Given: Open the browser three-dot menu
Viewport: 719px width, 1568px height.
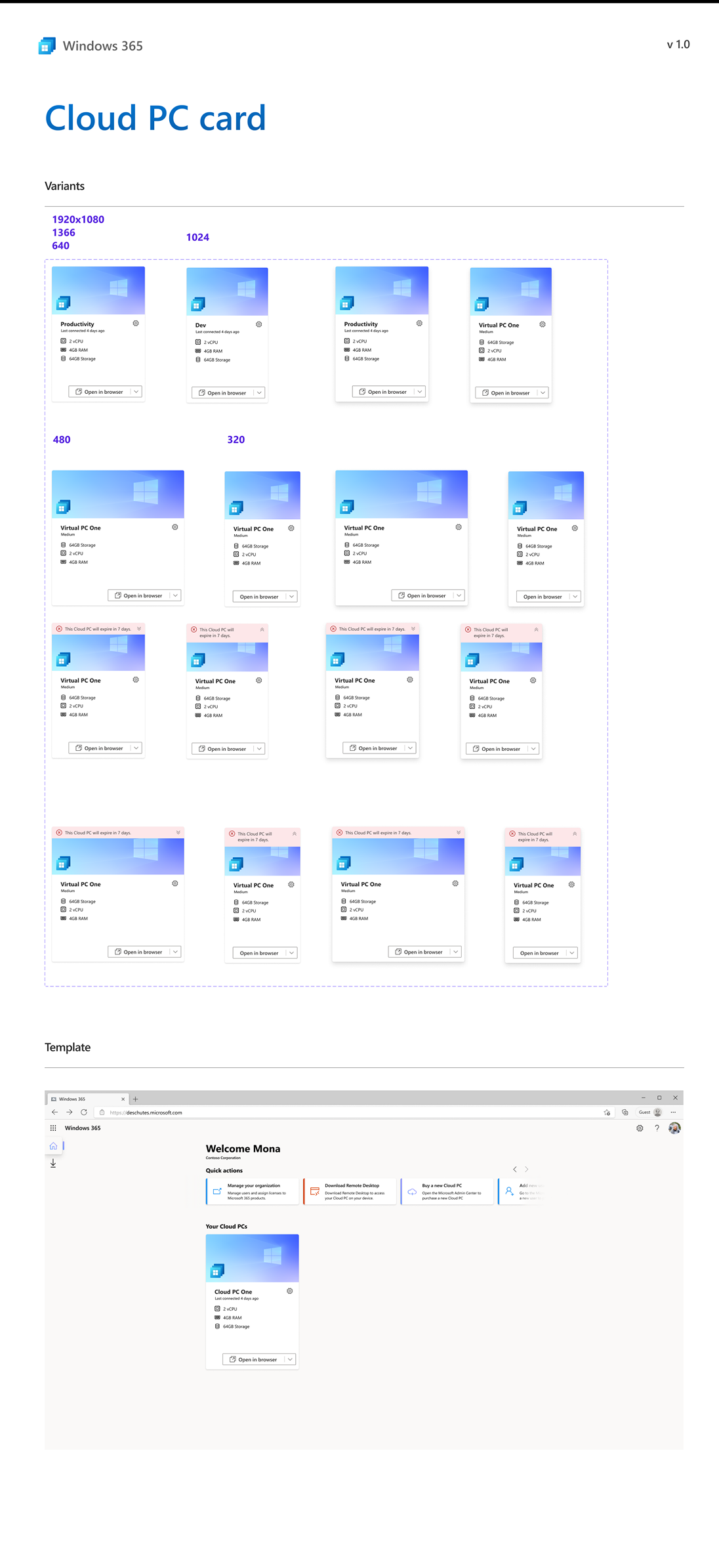Looking at the screenshot, I should pyautogui.click(x=673, y=1112).
